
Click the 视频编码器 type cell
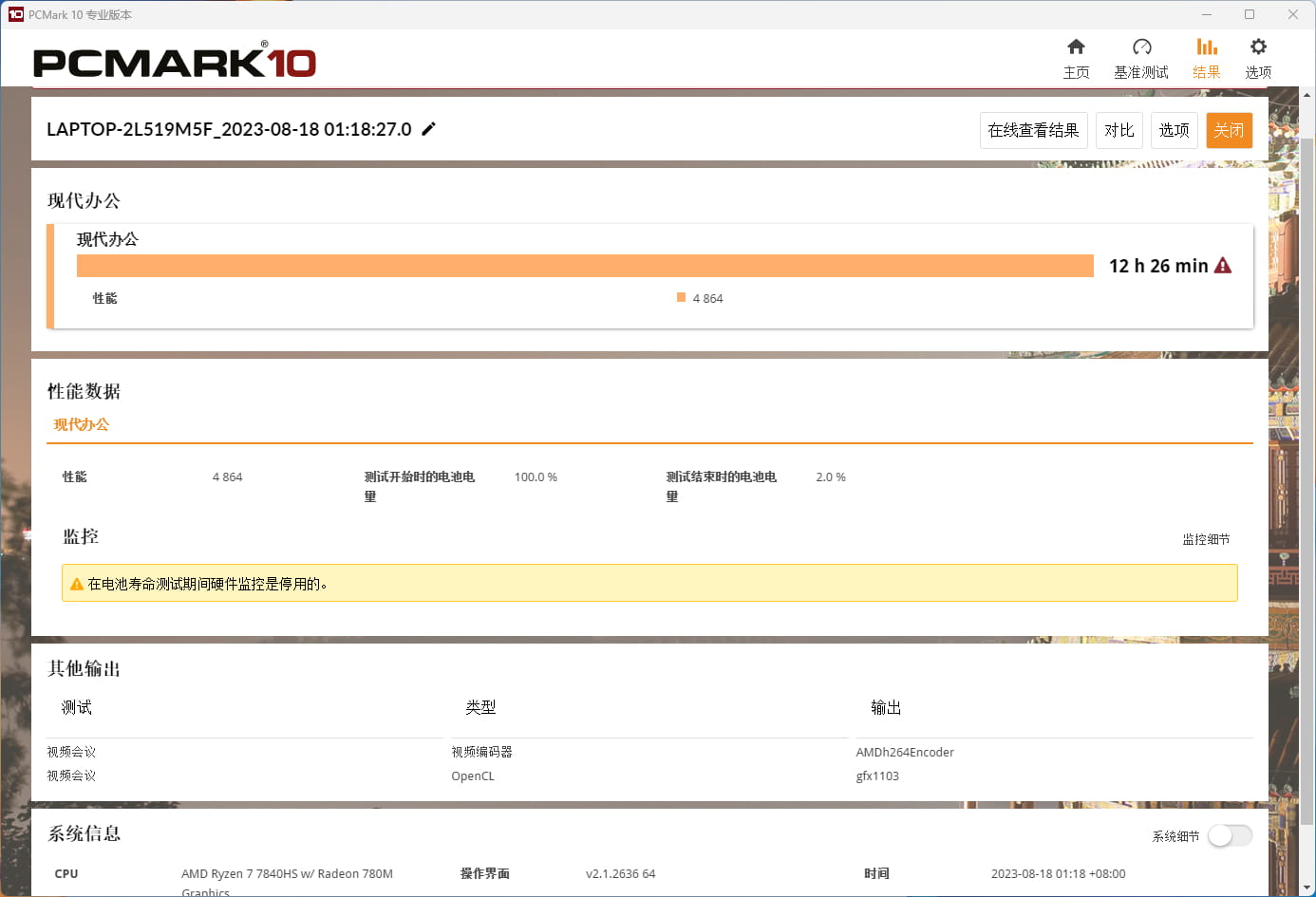[481, 752]
